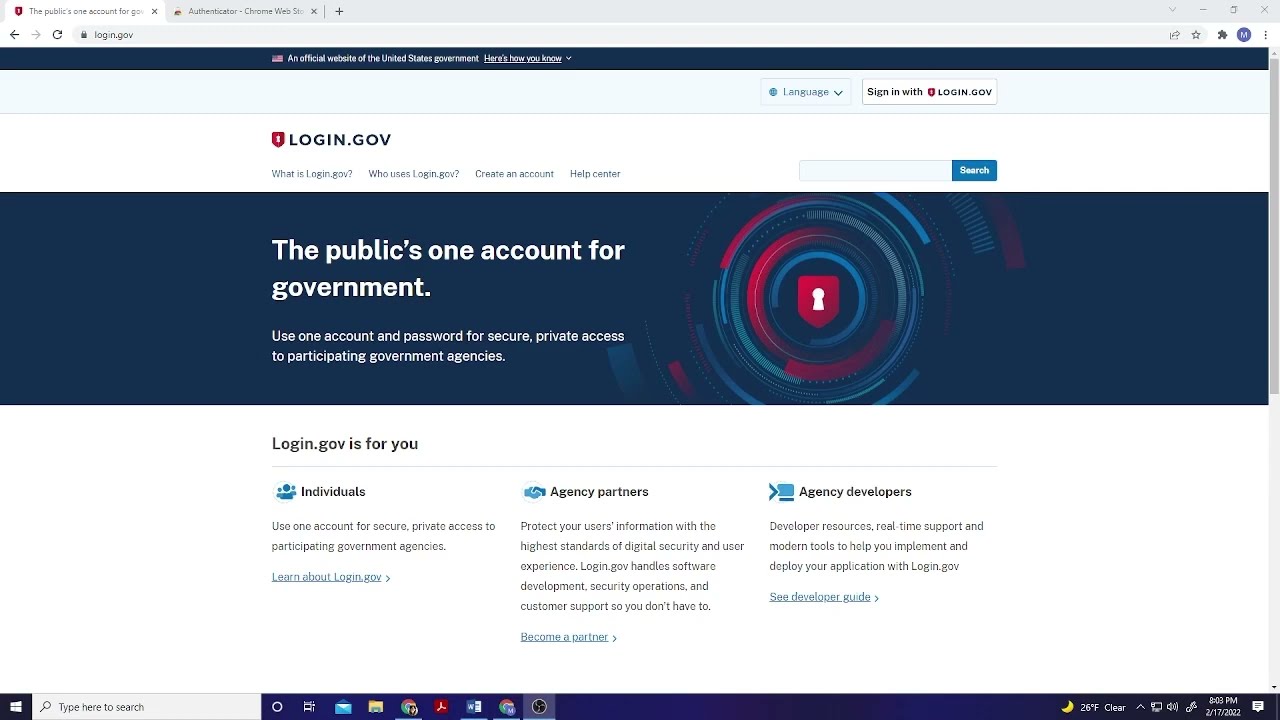The height and width of the screenshot is (720, 1280).
Task: Open Help center menu item
Action: pyautogui.click(x=595, y=174)
